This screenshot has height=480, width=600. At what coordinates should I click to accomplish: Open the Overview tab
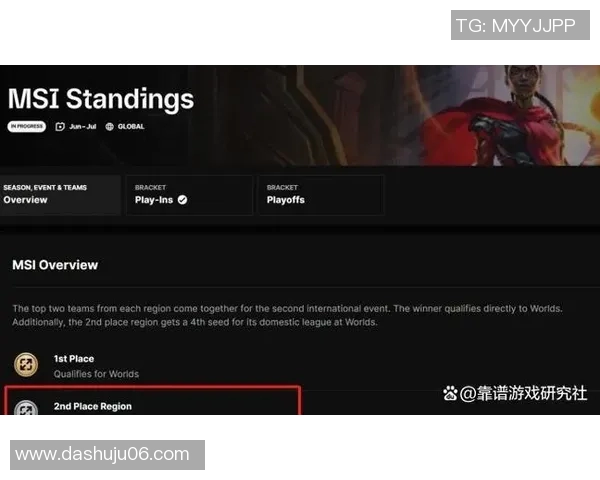(x=60, y=195)
